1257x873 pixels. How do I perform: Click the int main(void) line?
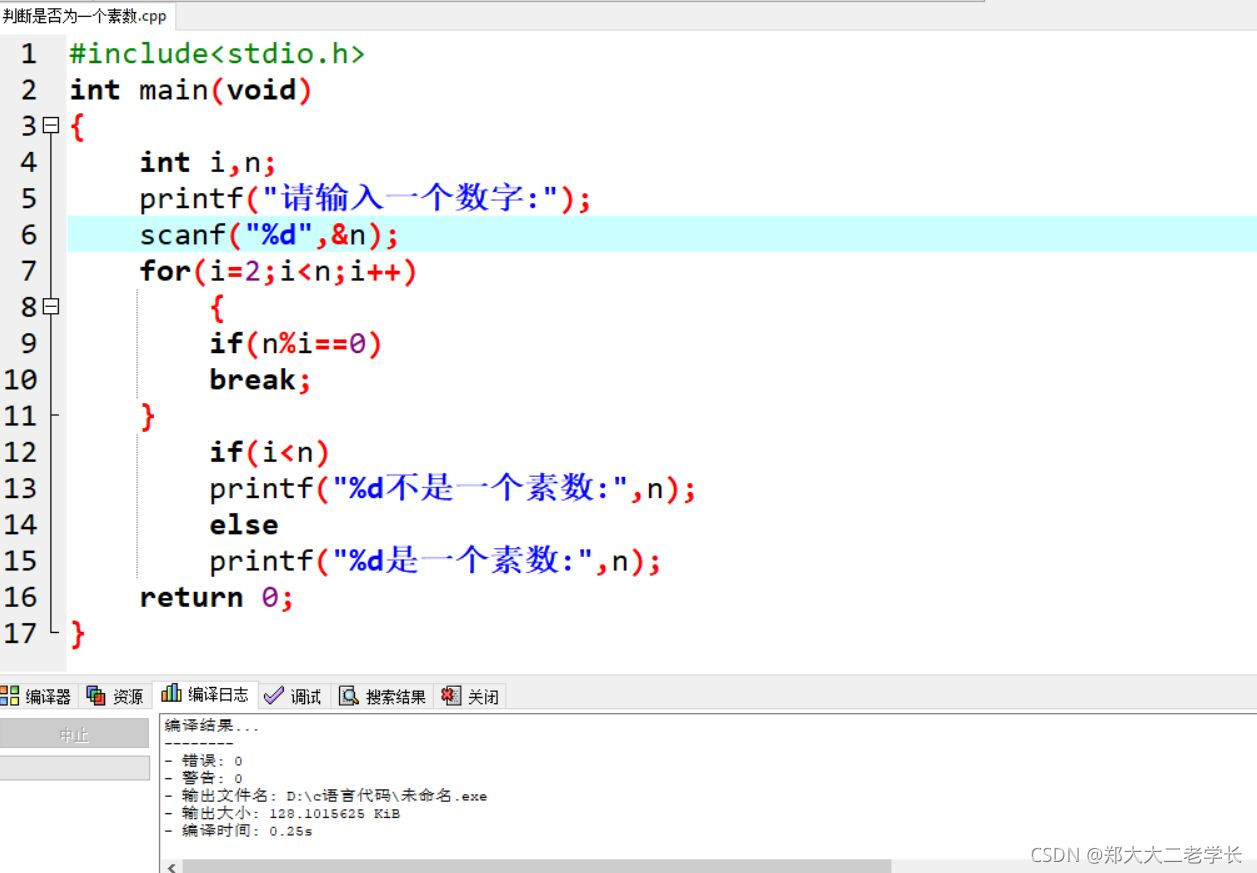click(191, 90)
